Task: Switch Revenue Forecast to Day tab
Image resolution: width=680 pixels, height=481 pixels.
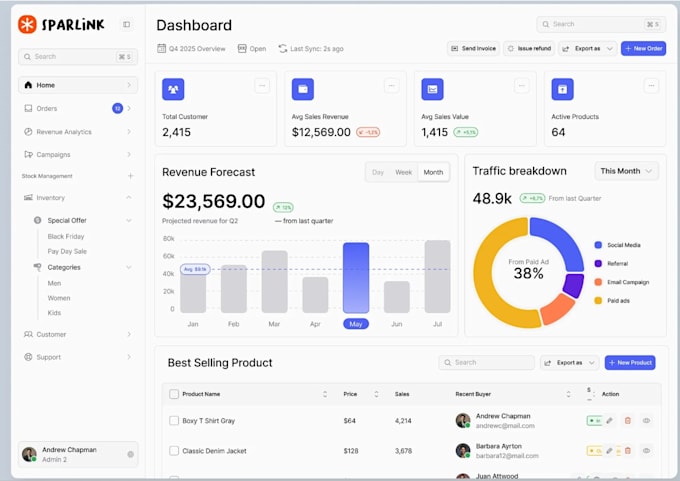Action: 378,172
